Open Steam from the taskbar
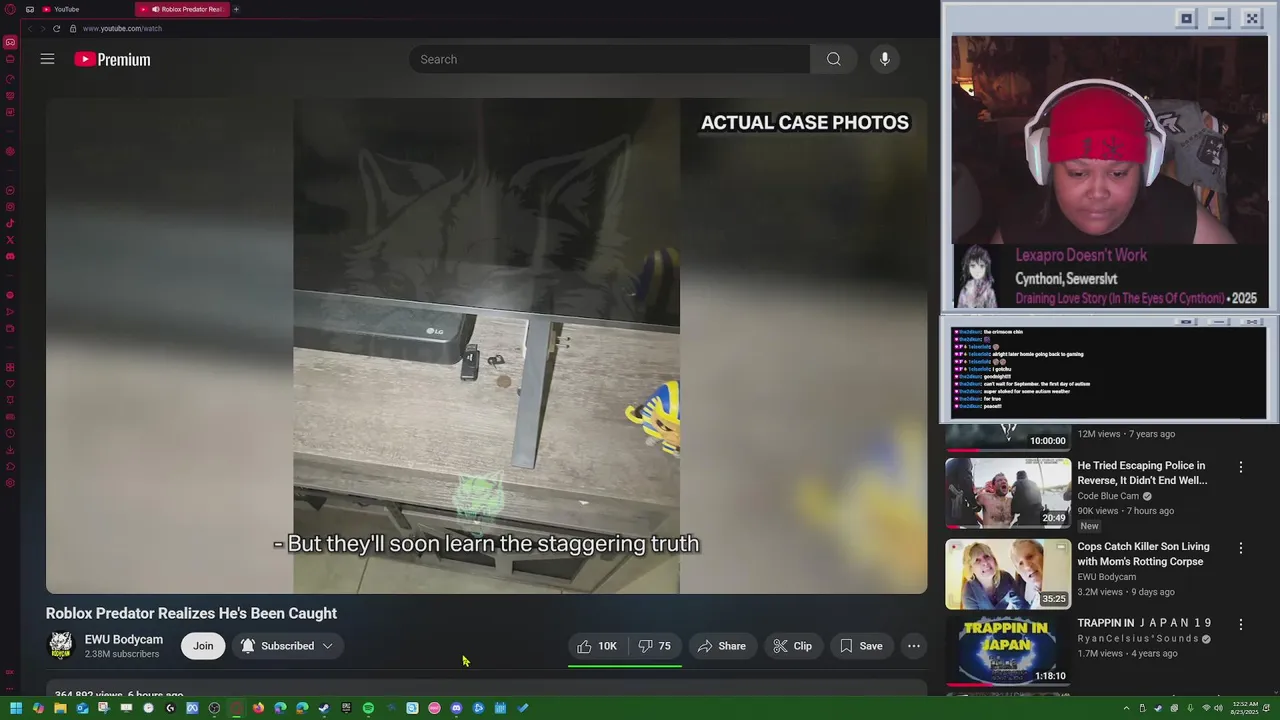This screenshot has width=1280, height=720. coord(324,708)
